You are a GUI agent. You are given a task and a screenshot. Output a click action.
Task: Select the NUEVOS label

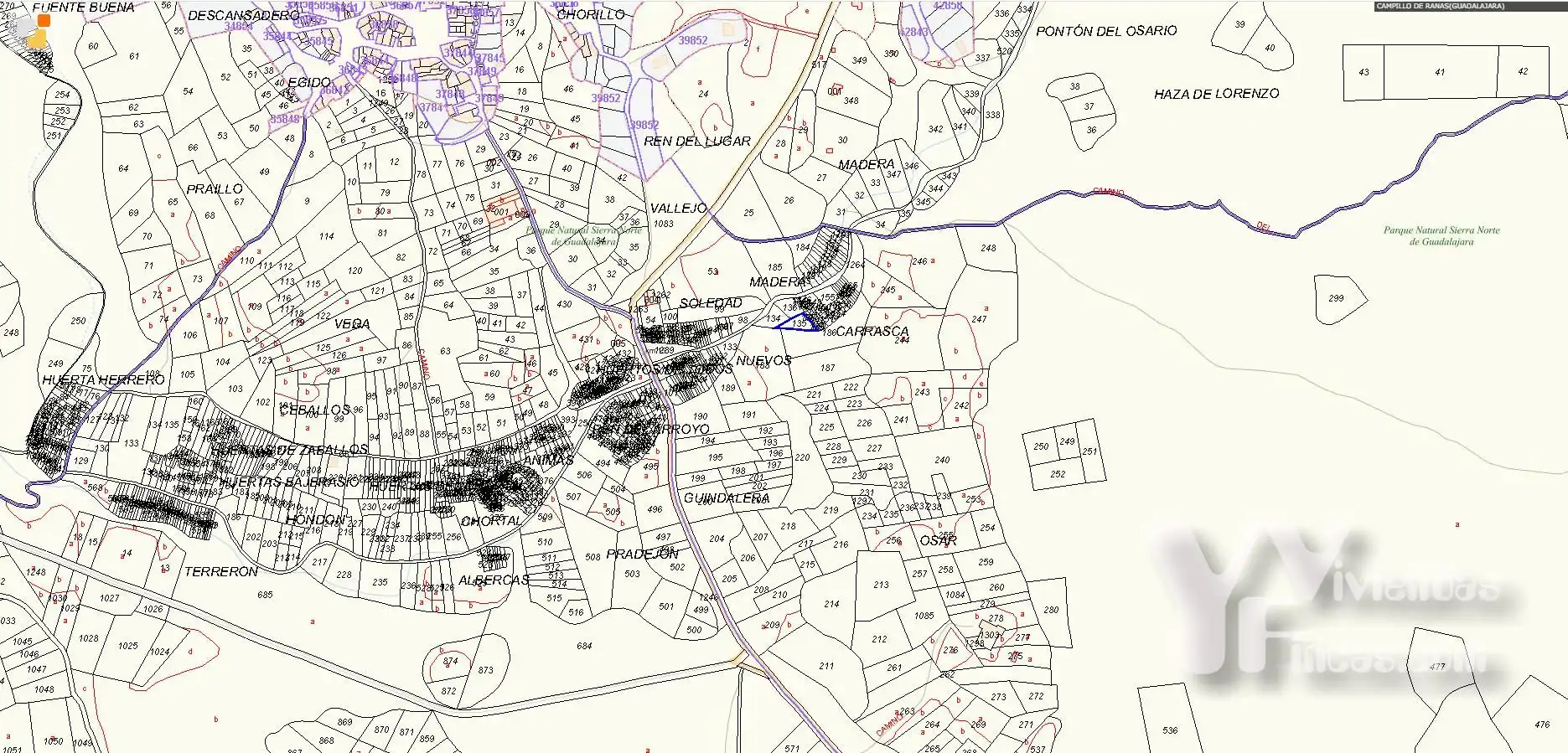(764, 361)
